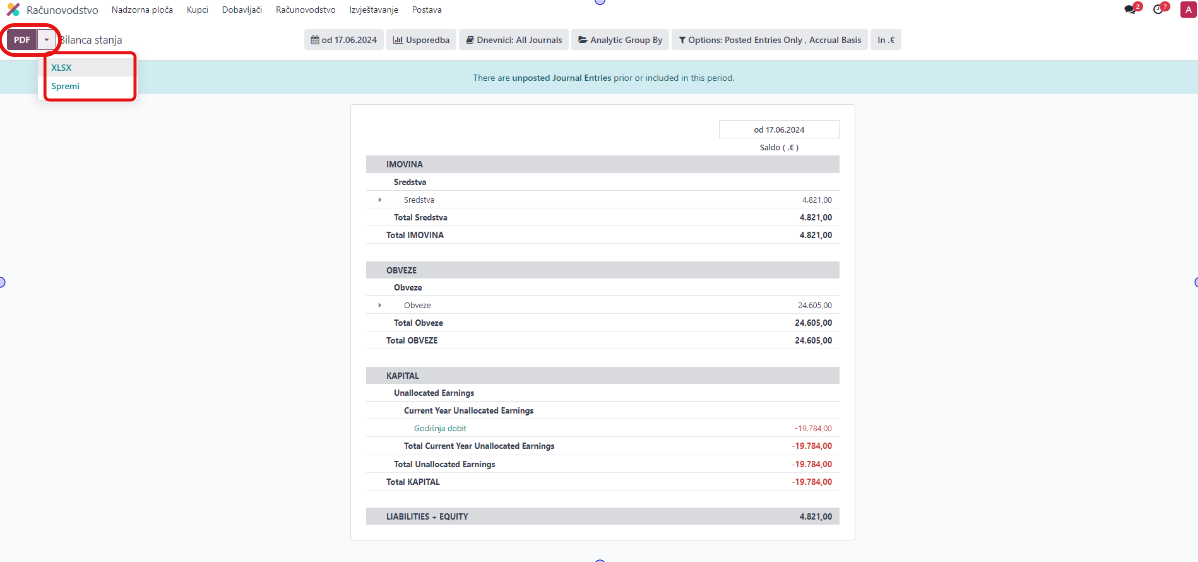Export the report as PDF

tap(22, 40)
